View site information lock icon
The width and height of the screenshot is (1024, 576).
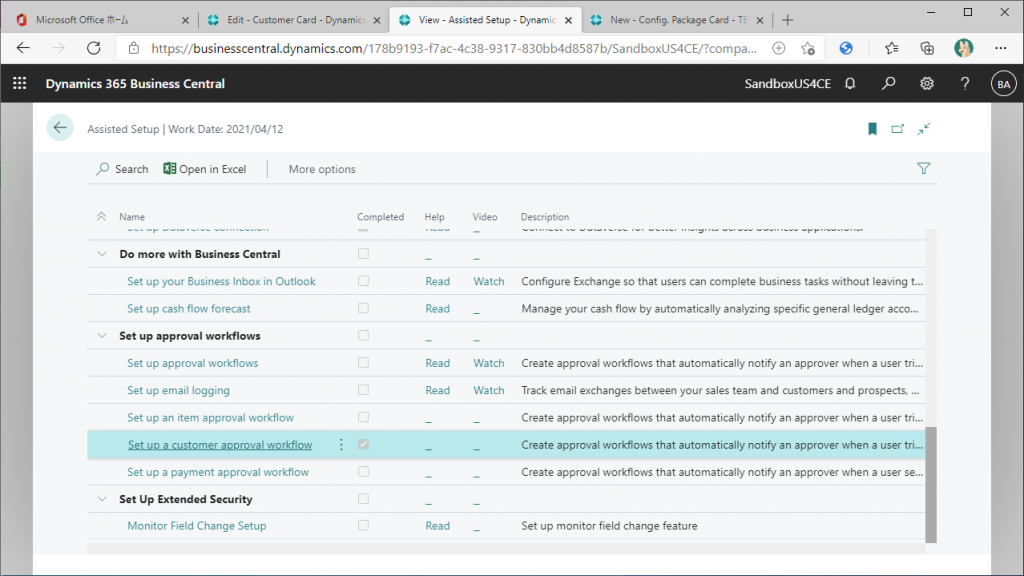(134, 48)
